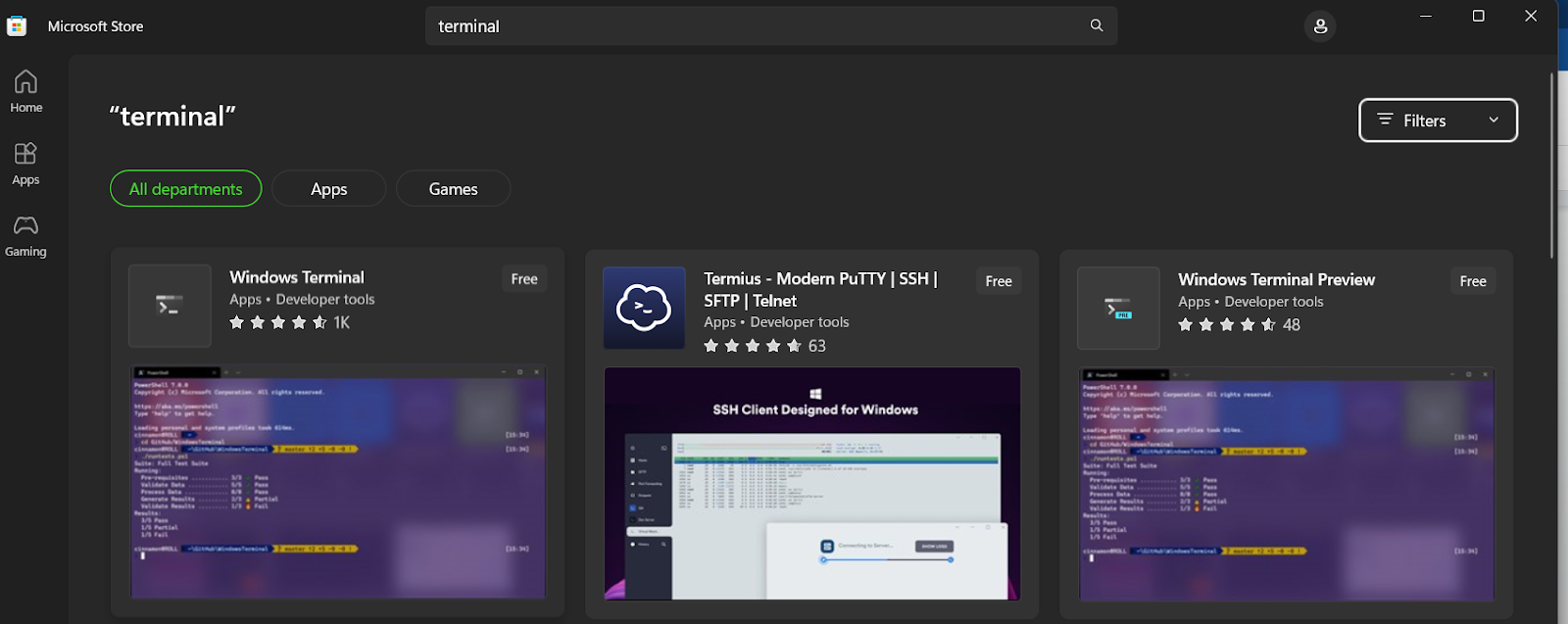Screen dimensions: 1568x624
Task: Open the Windows Terminal Preview title
Action: pyautogui.click(x=1276, y=279)
